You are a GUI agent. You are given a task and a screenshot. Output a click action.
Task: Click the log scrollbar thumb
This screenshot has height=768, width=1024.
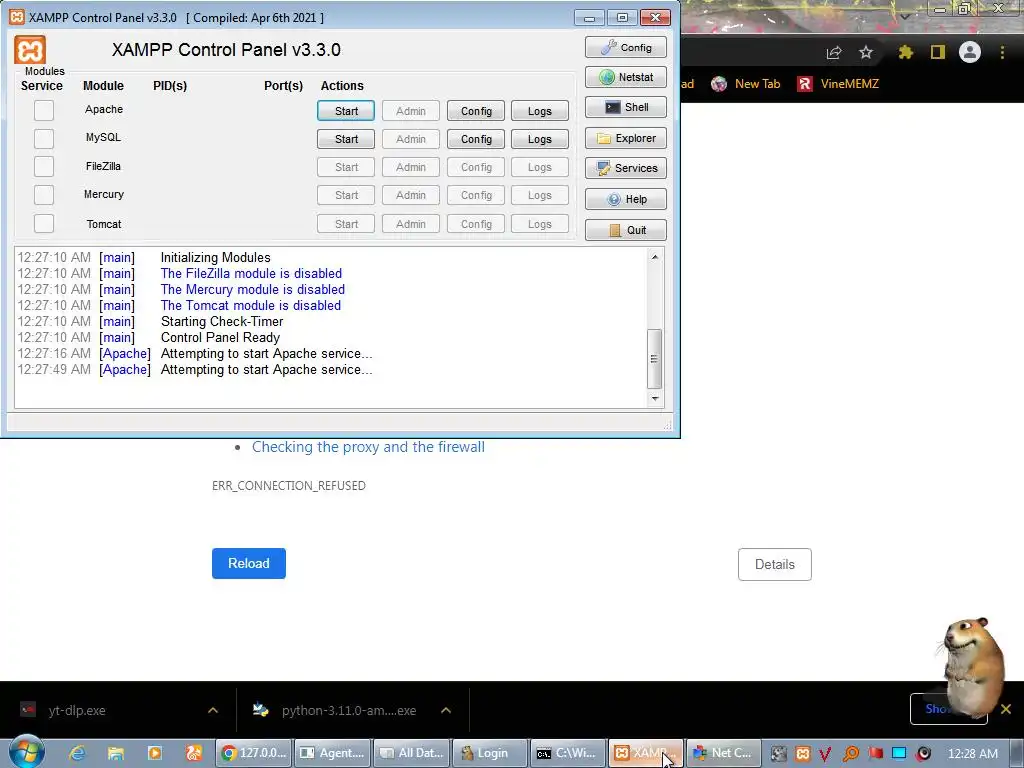tap(654, 359)
